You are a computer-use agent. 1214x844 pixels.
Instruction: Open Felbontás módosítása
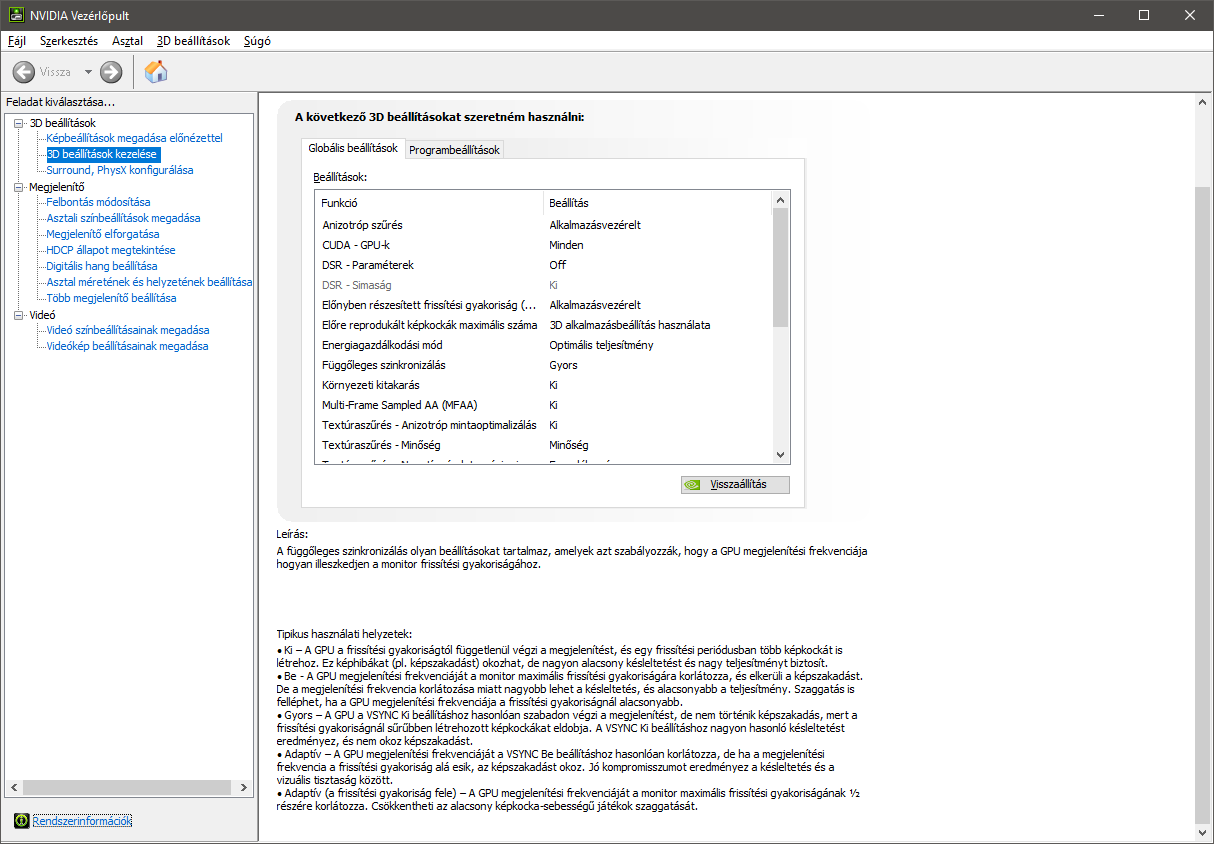98,202
